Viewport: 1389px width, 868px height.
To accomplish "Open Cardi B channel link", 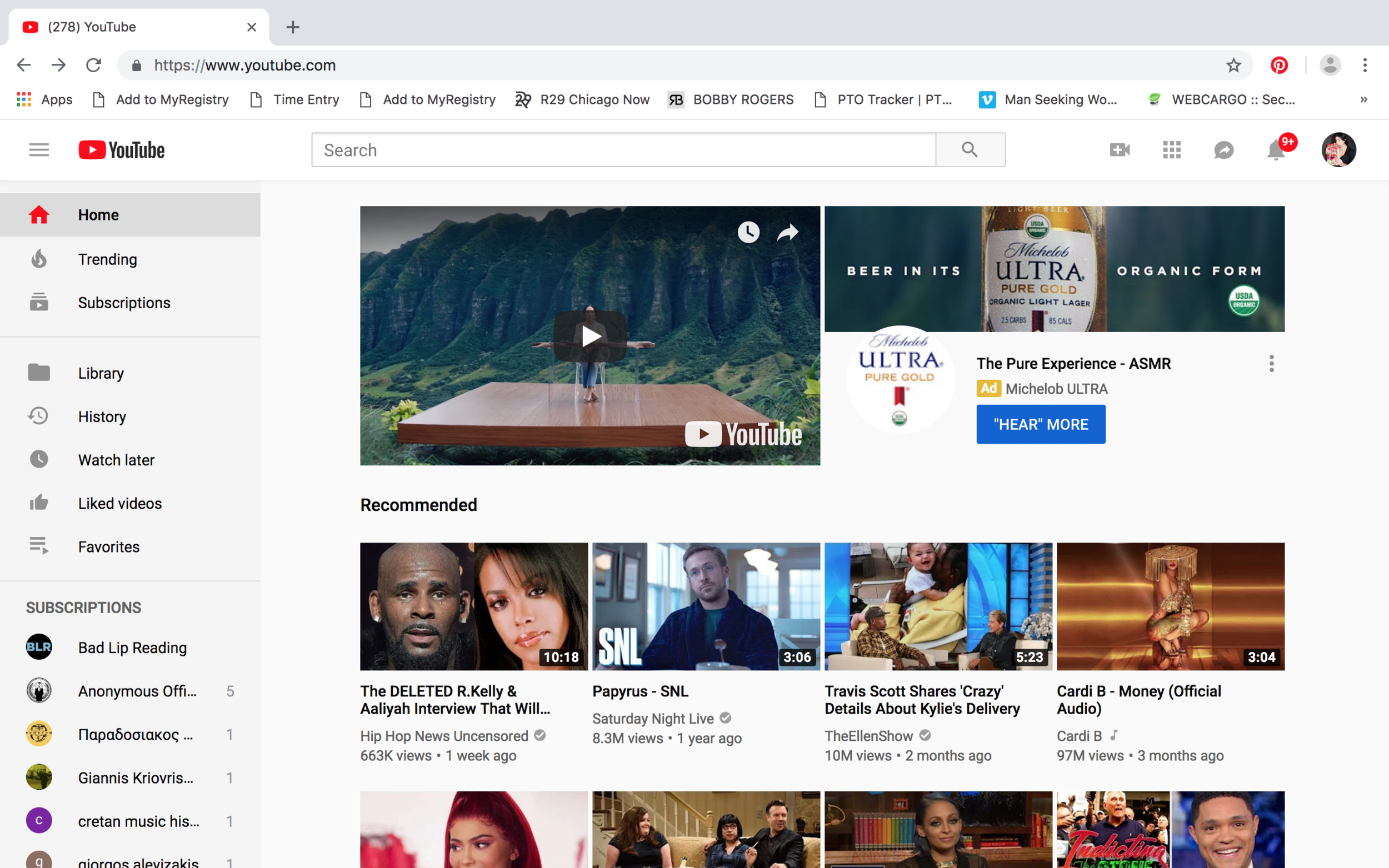I will click(1079, 735).
